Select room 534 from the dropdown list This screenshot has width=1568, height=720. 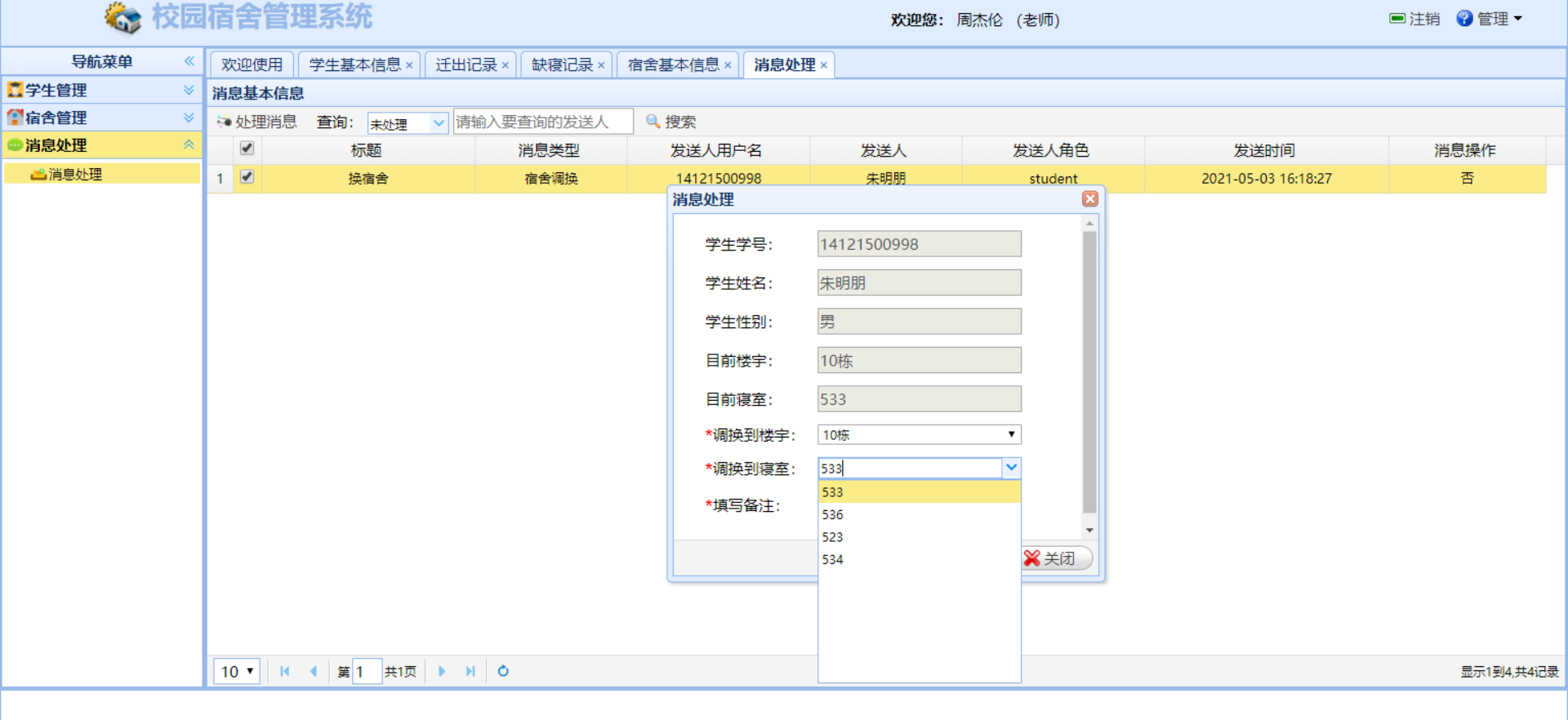pyautogui.click(x=919, y=559)
